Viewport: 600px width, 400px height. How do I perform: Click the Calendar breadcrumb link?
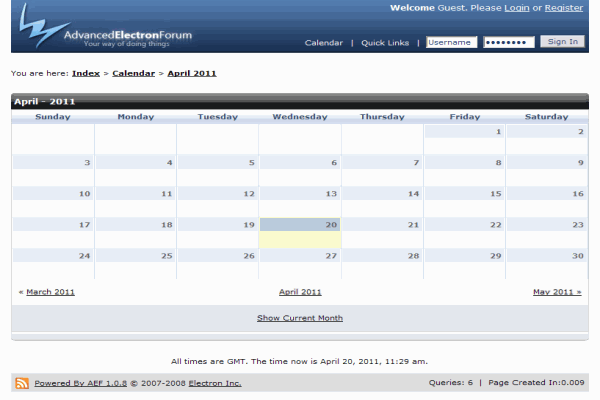pyautogui.click(x=134, y=73)
